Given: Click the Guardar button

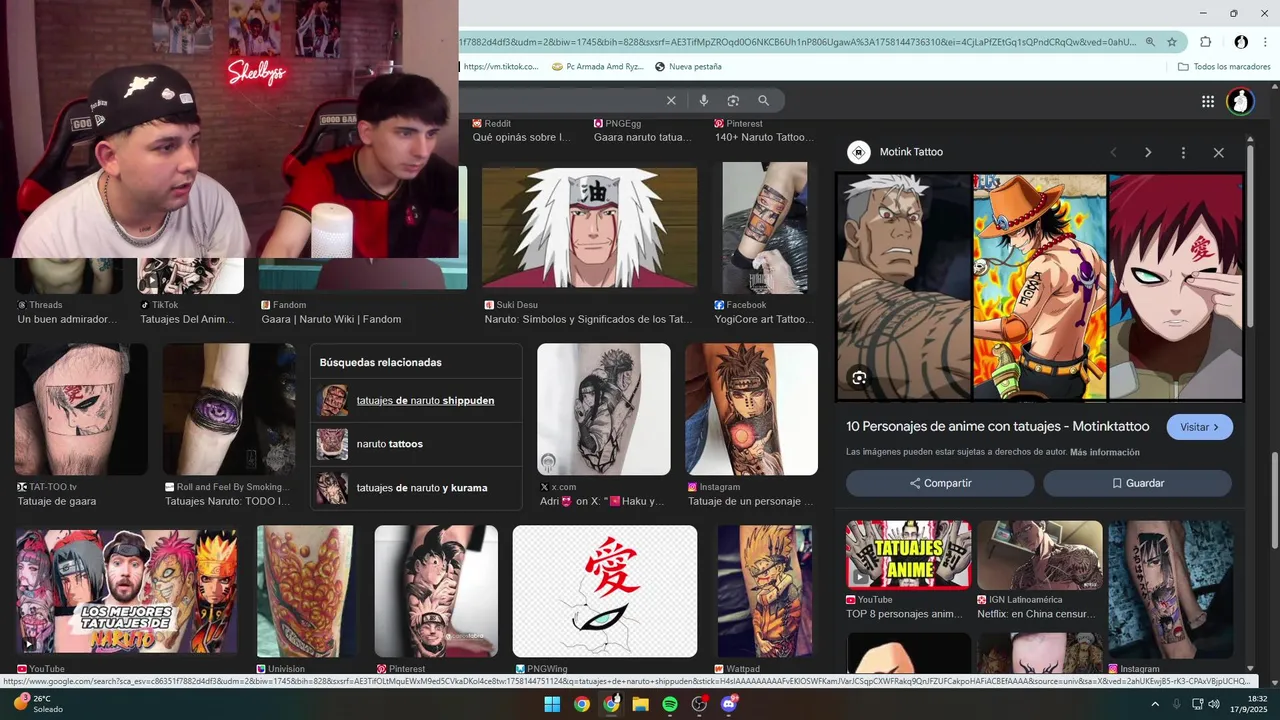Looking at the screenshot, I should pos(1137,483).
